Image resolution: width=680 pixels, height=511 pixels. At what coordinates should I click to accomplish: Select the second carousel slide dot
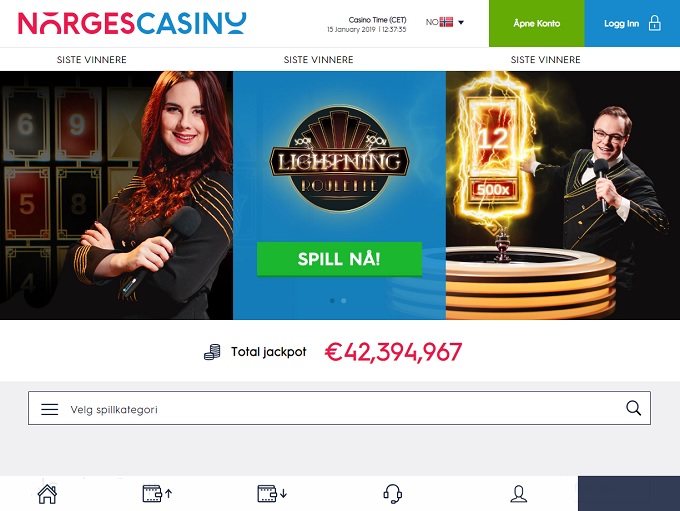[x=343, y=301]
